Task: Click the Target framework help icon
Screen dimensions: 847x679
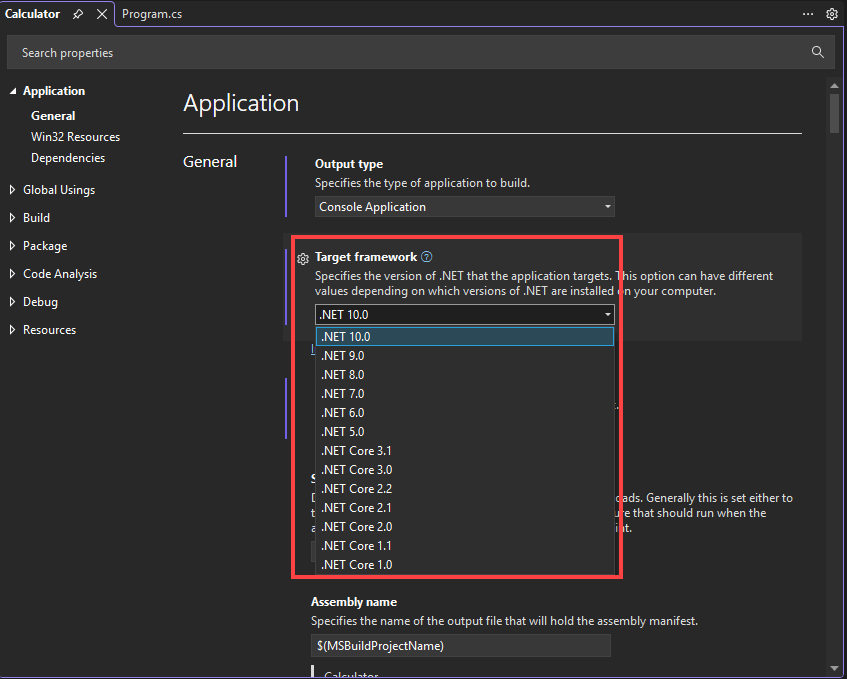Action: [x=427, y=257]
